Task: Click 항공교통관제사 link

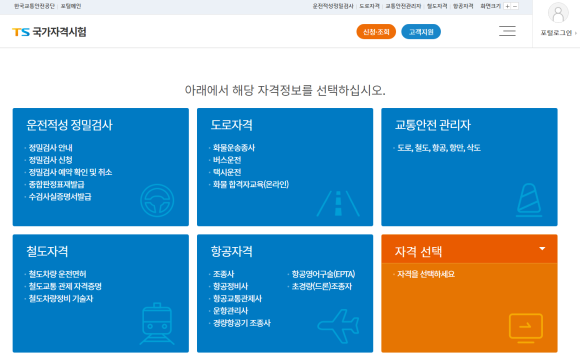Action: 237,299
